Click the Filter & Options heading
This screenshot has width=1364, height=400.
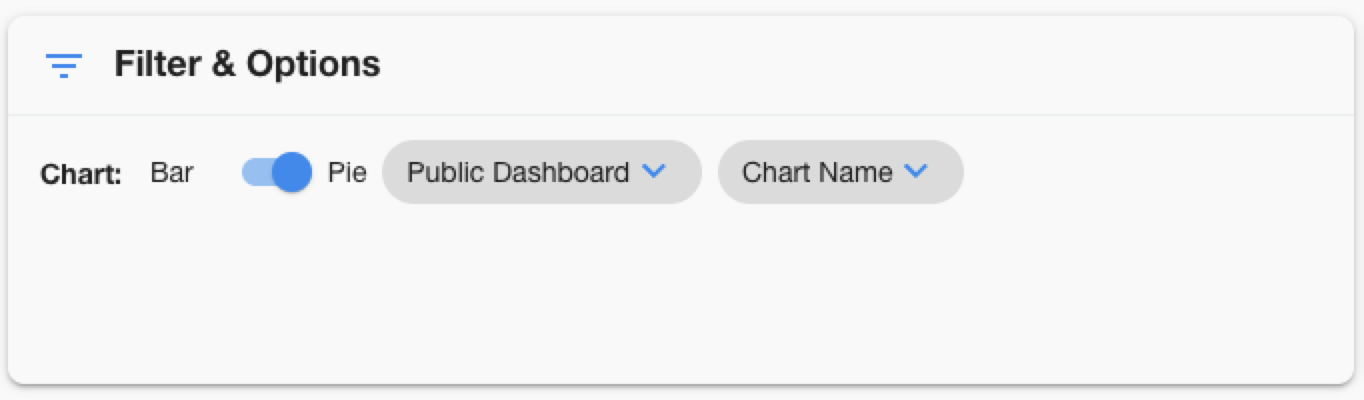click(x=247, y=64)
